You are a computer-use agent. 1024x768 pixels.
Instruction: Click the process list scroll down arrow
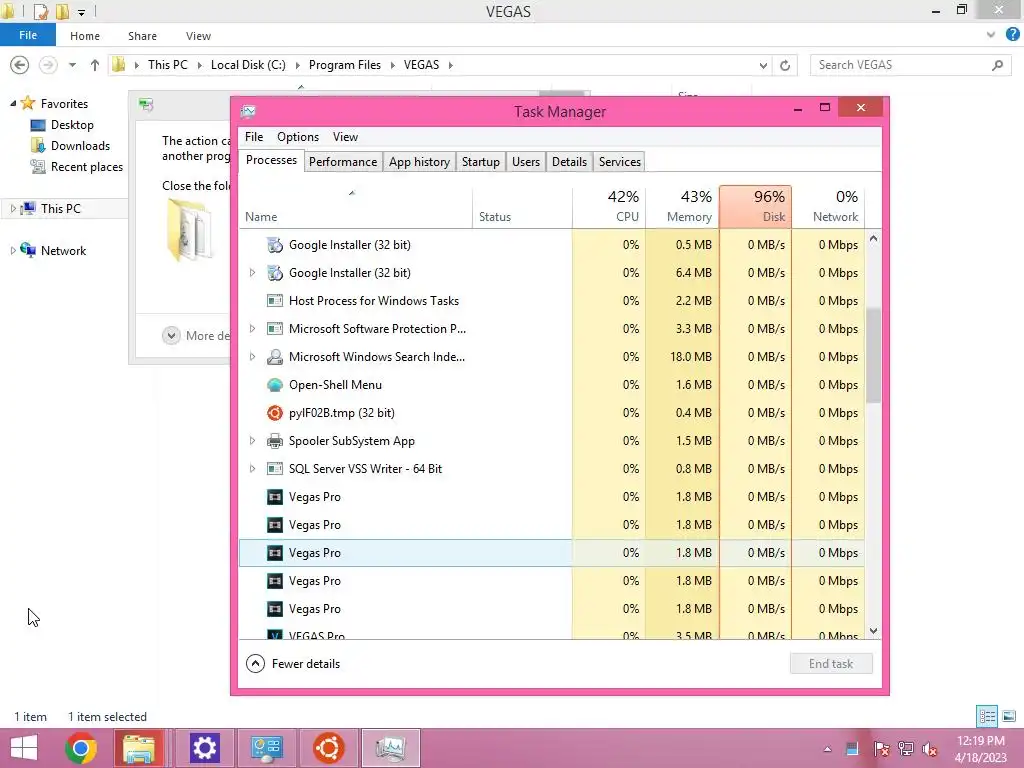[873, 631]
